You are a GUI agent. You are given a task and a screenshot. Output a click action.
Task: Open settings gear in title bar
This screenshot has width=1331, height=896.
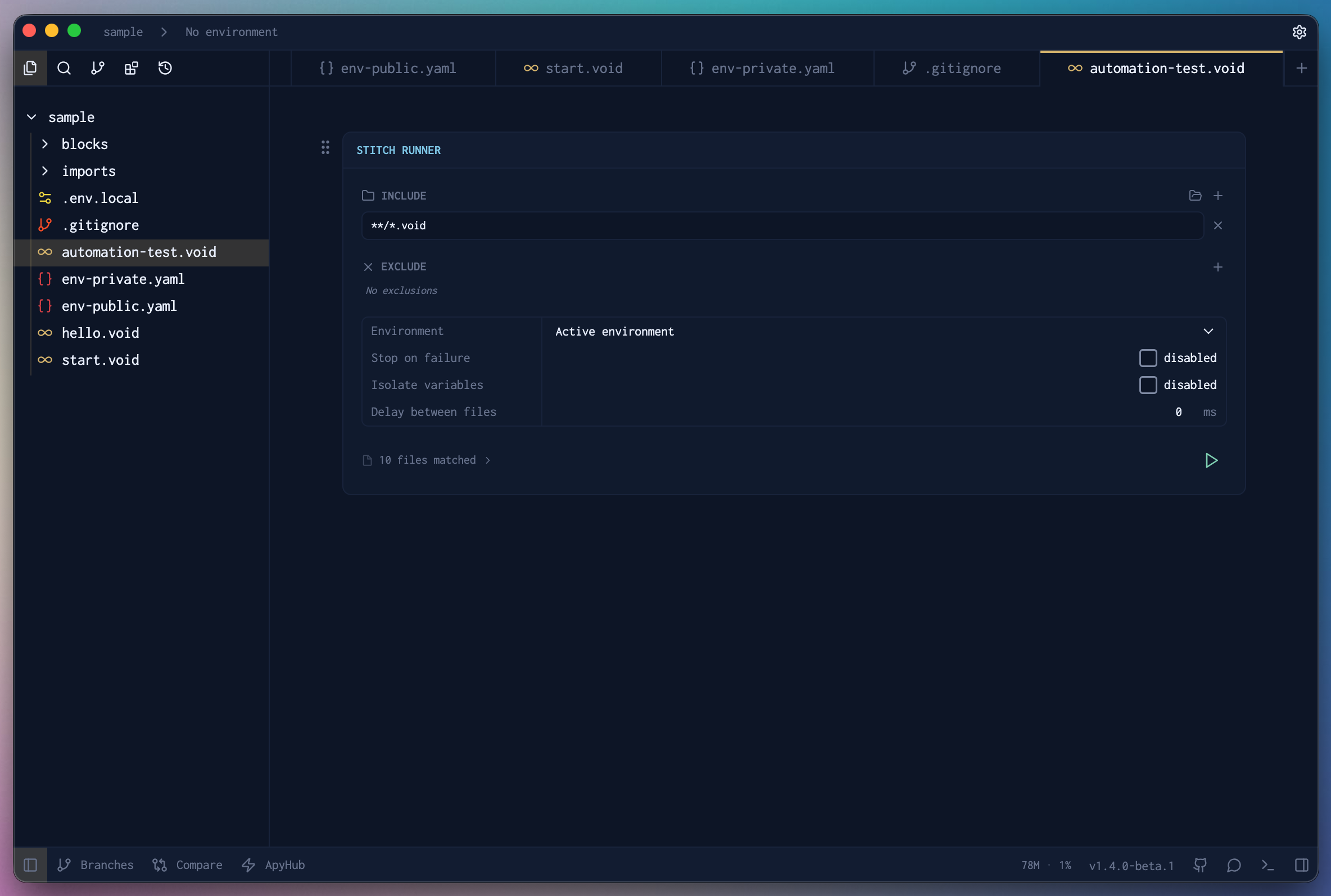pyautogui.click(x=1299, y=32)
